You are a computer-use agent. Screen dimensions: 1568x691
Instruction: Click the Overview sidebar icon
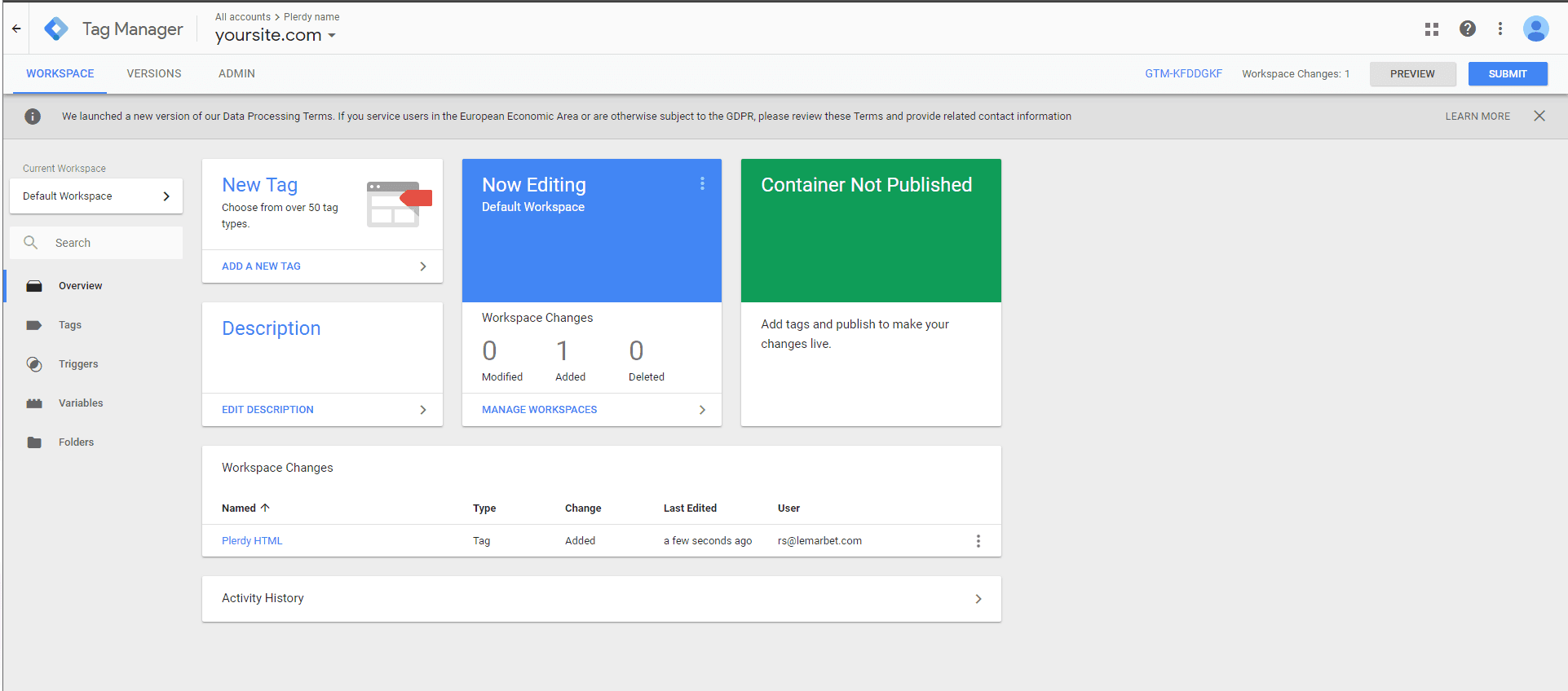(34, 286)
